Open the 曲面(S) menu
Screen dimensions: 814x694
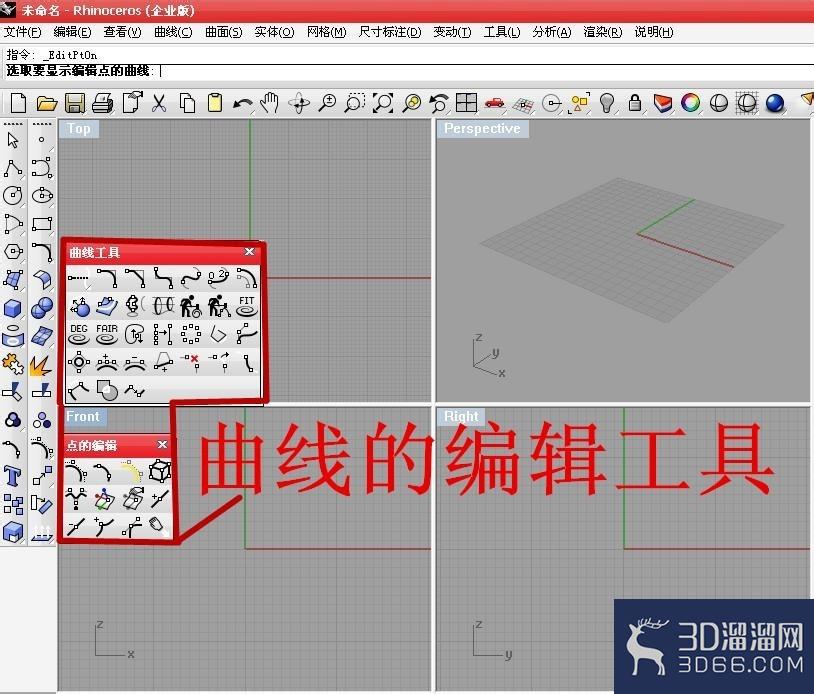[223, 32]
